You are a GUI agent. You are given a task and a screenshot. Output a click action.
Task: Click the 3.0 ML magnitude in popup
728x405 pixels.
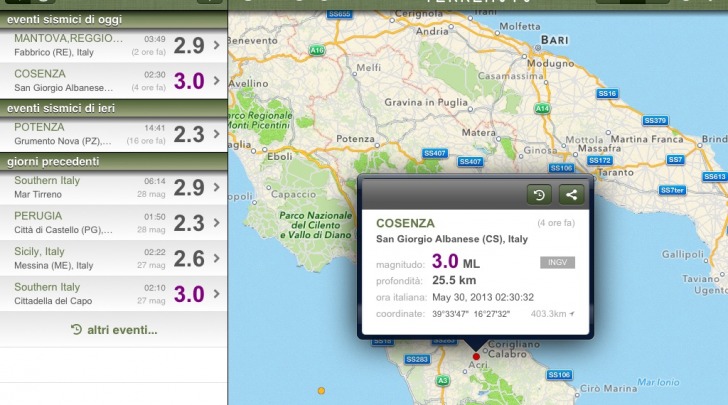pos(455,261)
